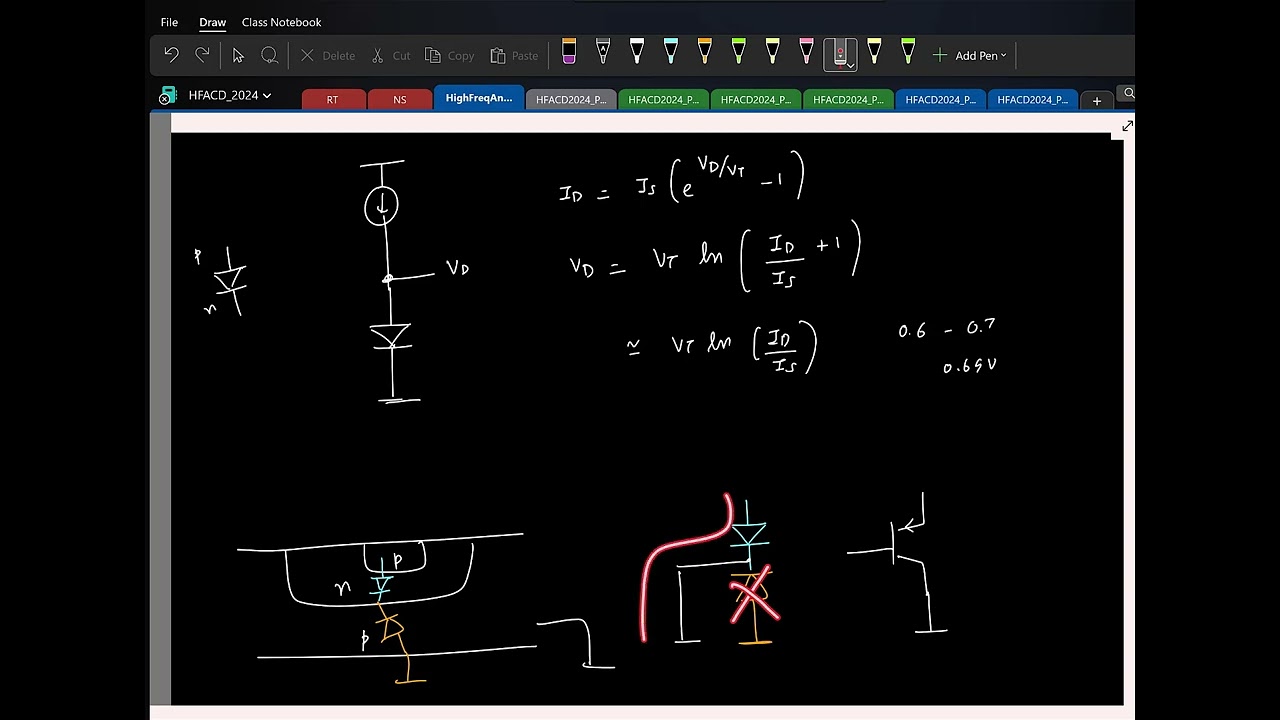1280x720 pixels.
Task: Pick the yellow pen beside the pink pen
Action: coord(773,53)
